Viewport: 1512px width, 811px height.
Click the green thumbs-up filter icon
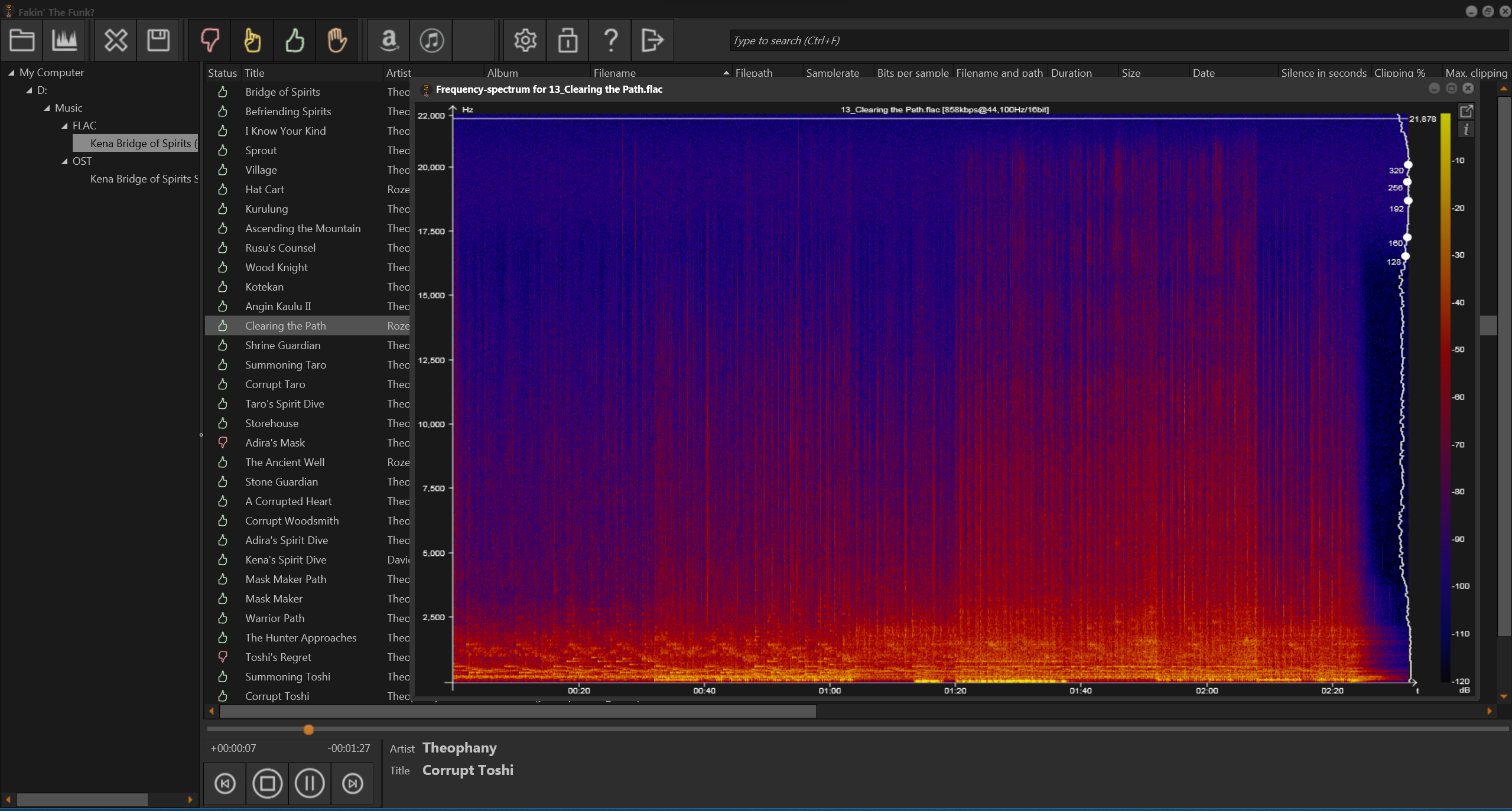[x=294, y=40]
